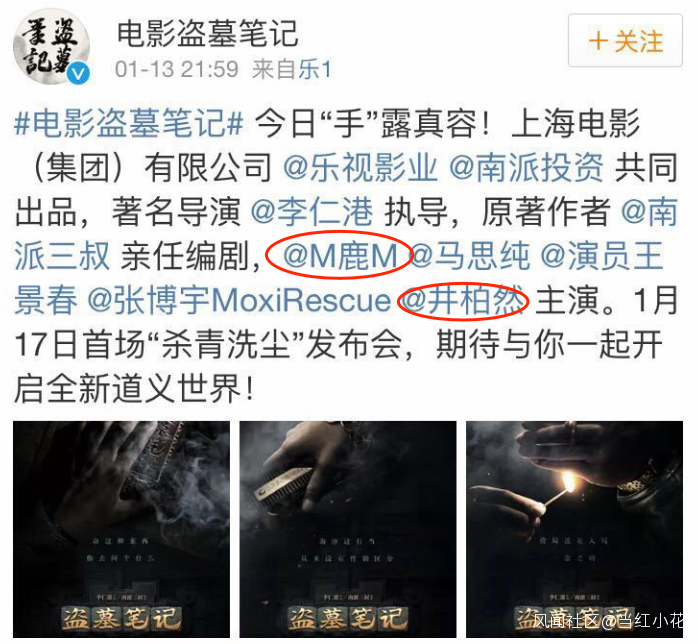Open the lit match poster thumbnail
The height and width of the screenshot is (644, 698).
(x=574, y=529)
